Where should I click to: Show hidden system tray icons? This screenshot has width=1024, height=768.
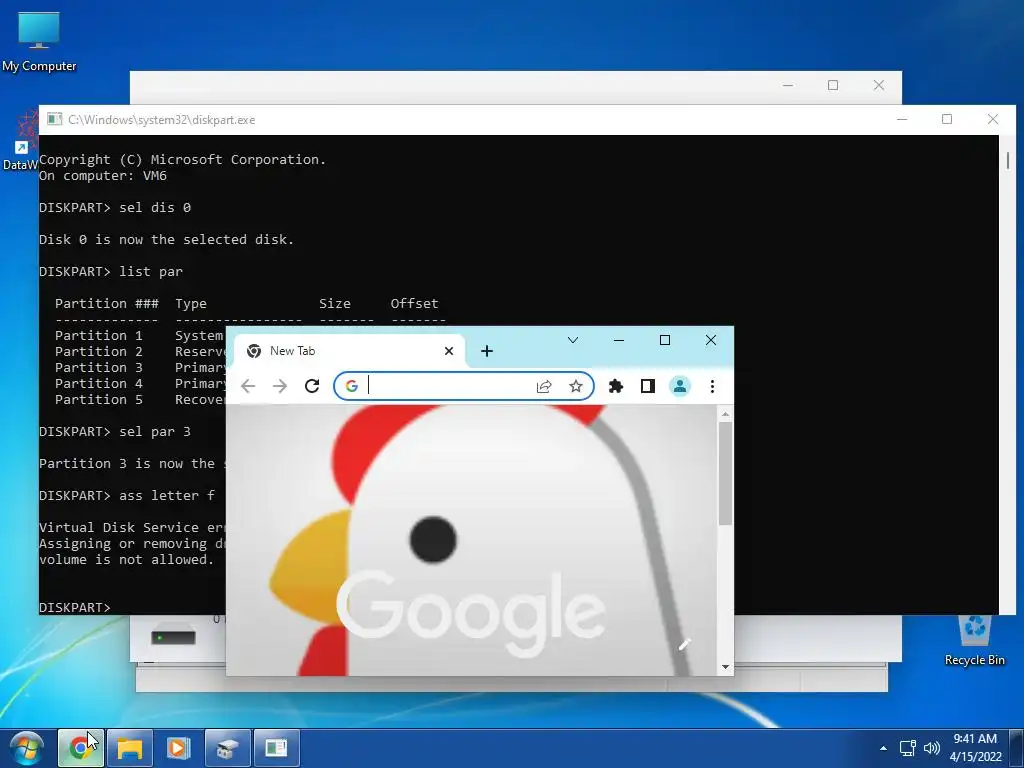click(884, 748)
